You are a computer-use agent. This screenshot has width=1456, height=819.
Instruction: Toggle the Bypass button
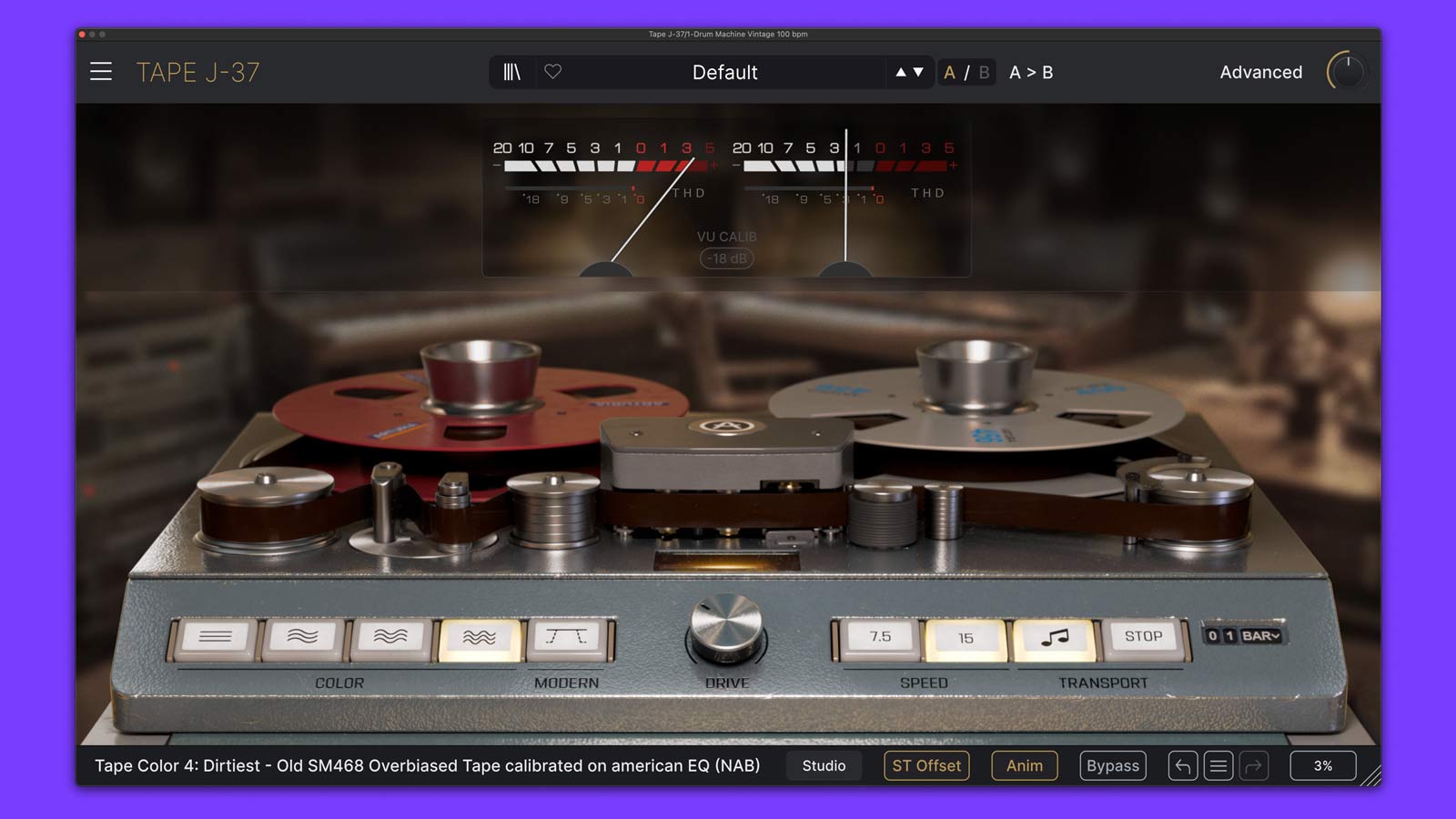point(1112,766)
